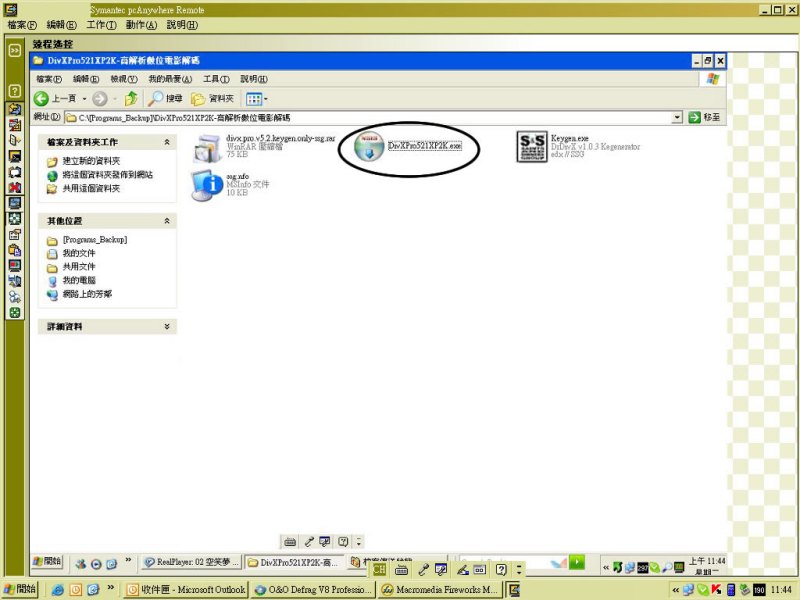Open Explorer's 工具(T) menu
The width and height of the screenshot is (800, 600).
pyautogui.click(x=216, y=79)
